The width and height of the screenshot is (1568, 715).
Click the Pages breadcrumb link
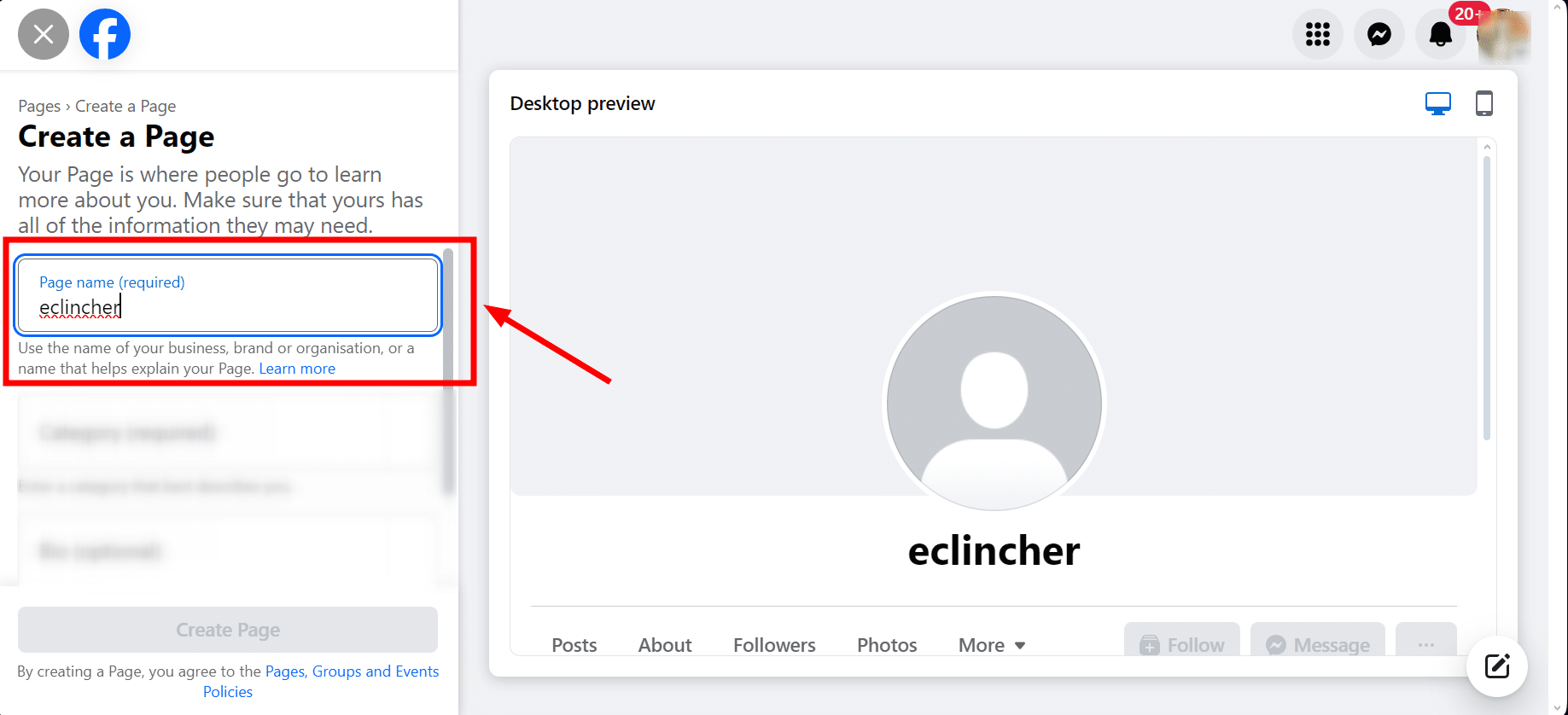(x=39, y=106)
